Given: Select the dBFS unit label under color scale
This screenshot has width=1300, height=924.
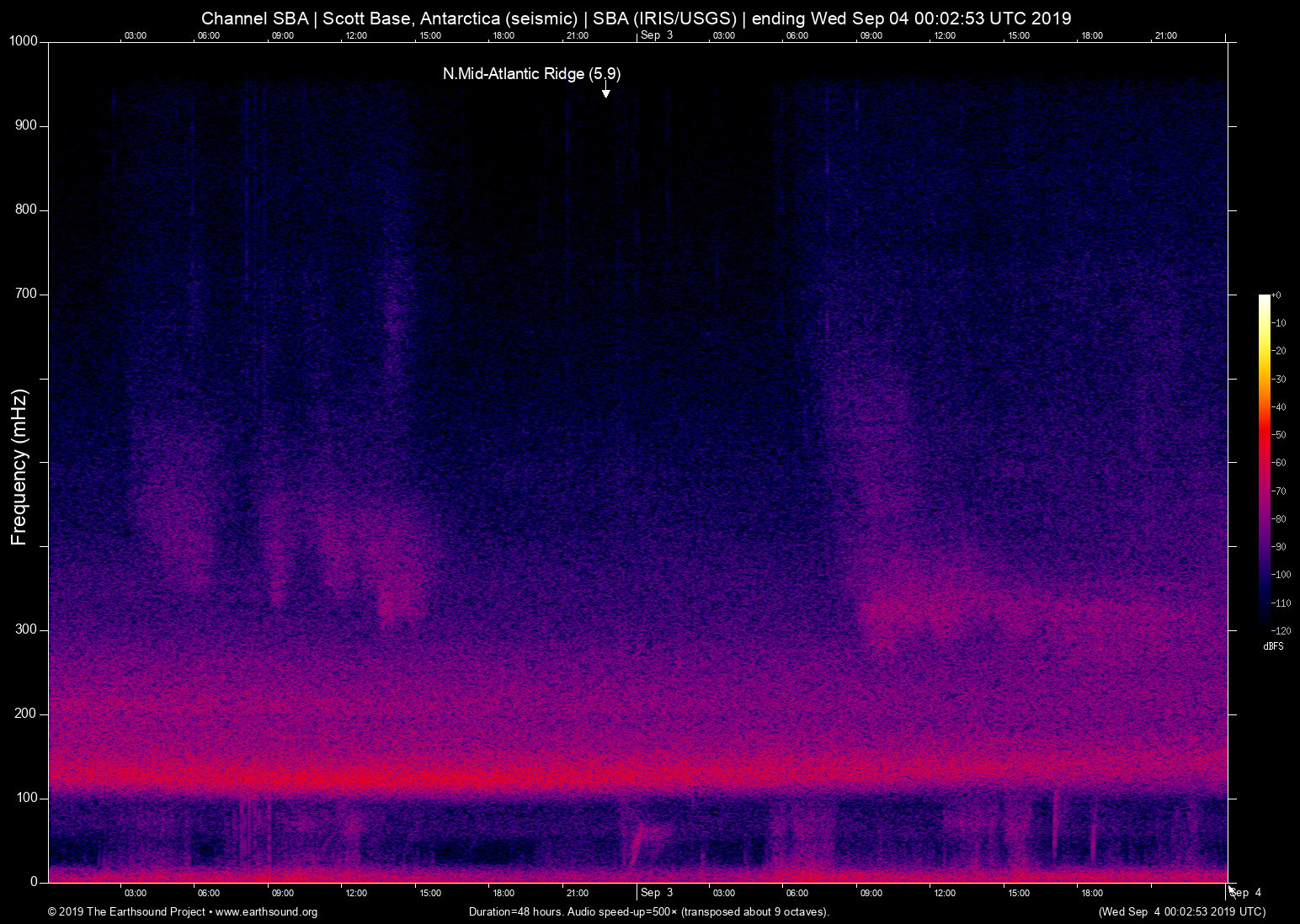Looking at the screenshot, I should 1273,646.
